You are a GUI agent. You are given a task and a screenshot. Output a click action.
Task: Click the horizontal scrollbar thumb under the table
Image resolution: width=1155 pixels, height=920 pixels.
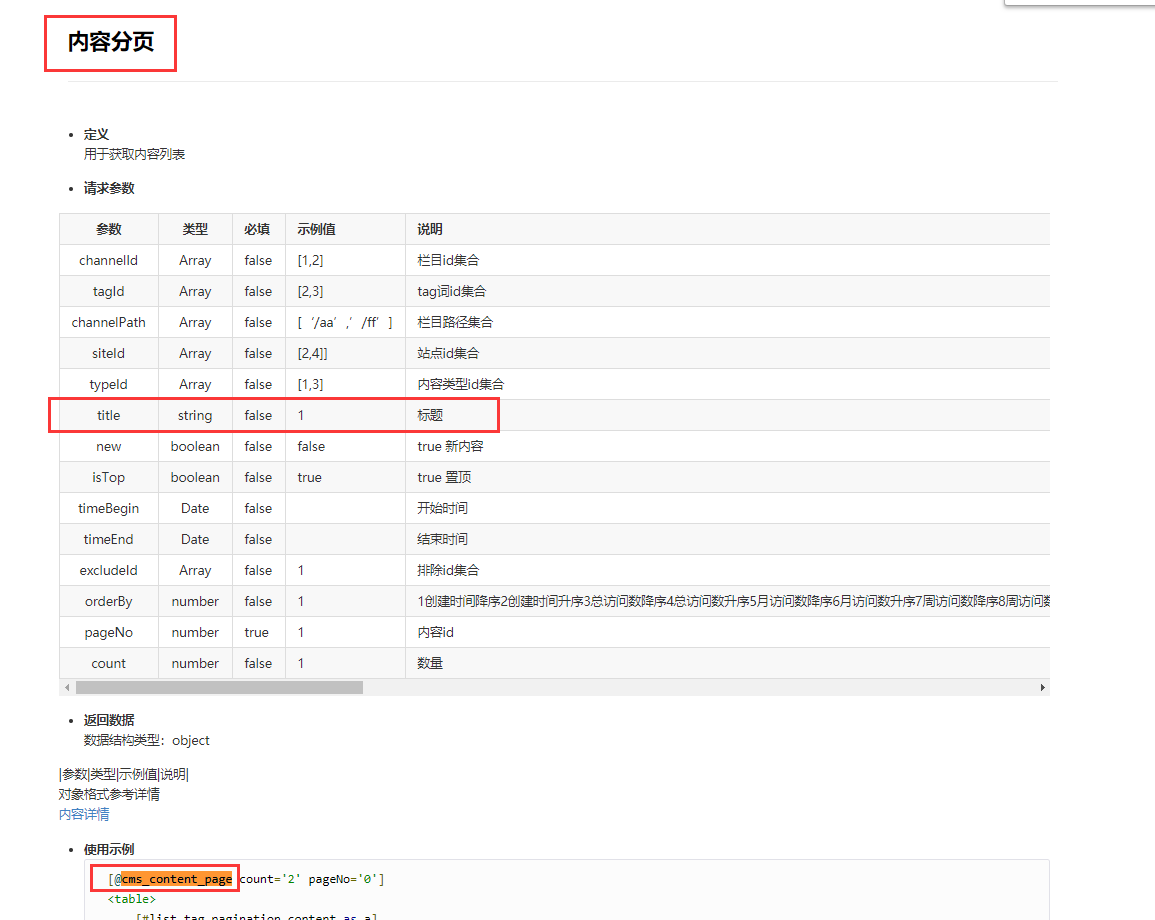coord(219,688)
